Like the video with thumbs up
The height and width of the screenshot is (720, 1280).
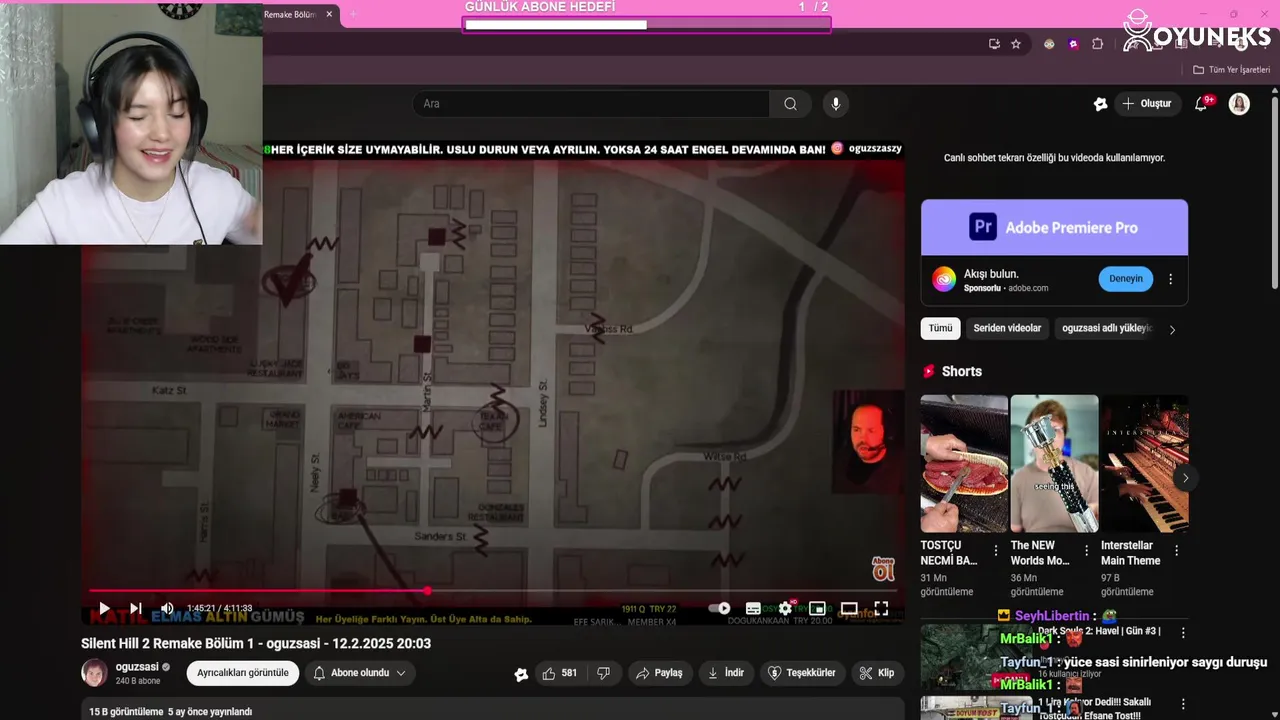coord(560,673)
